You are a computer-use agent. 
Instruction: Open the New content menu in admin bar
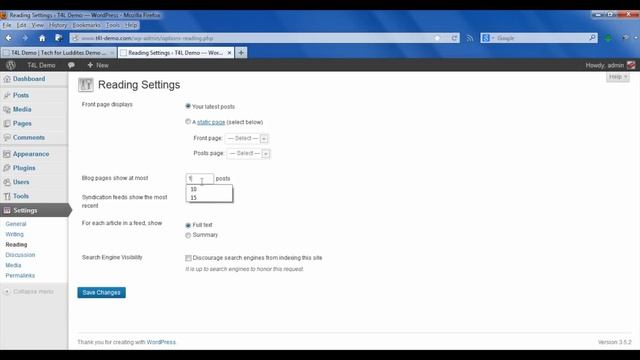click(98, 65)
